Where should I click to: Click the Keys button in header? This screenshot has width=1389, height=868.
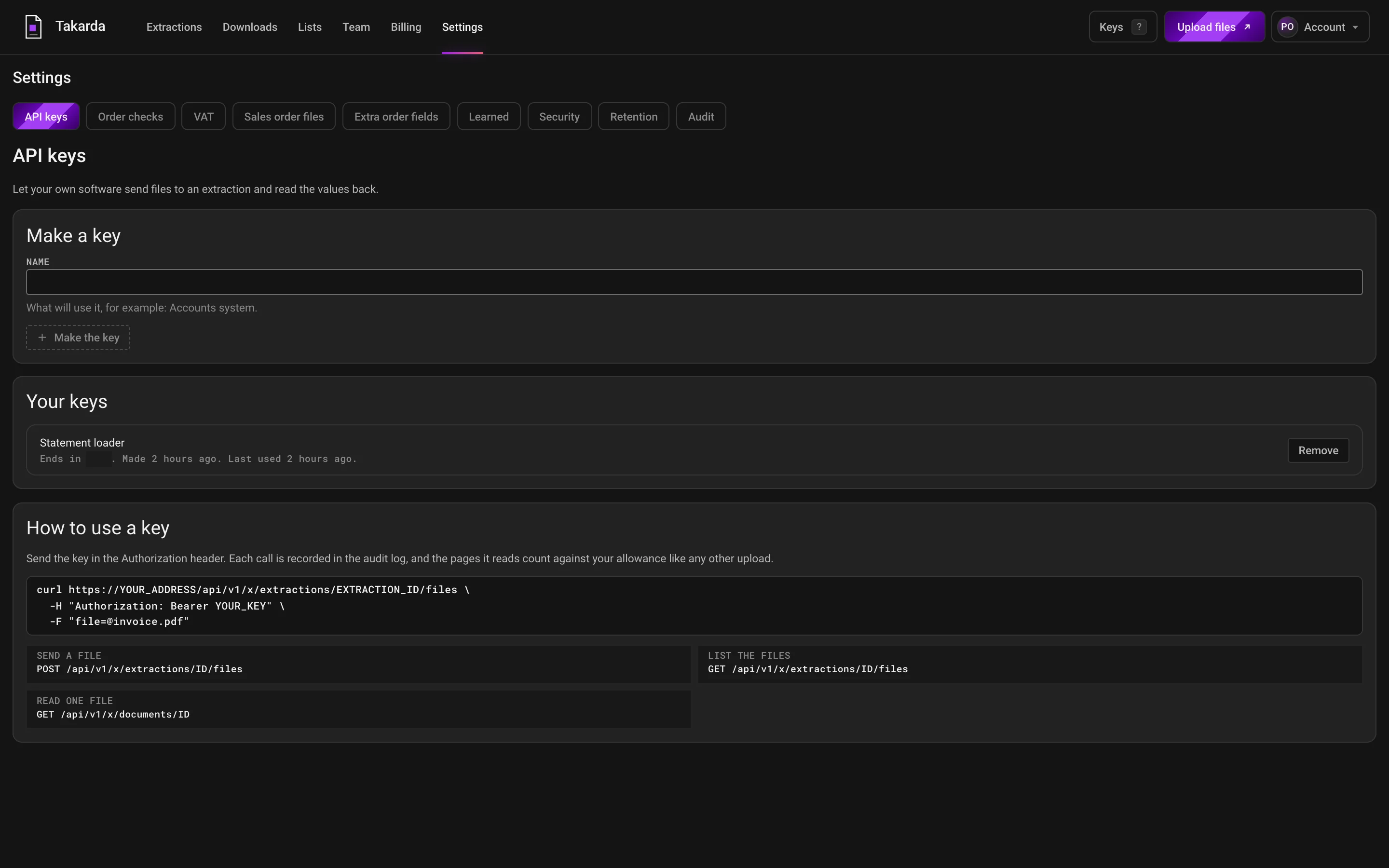tap(1123, 27)
